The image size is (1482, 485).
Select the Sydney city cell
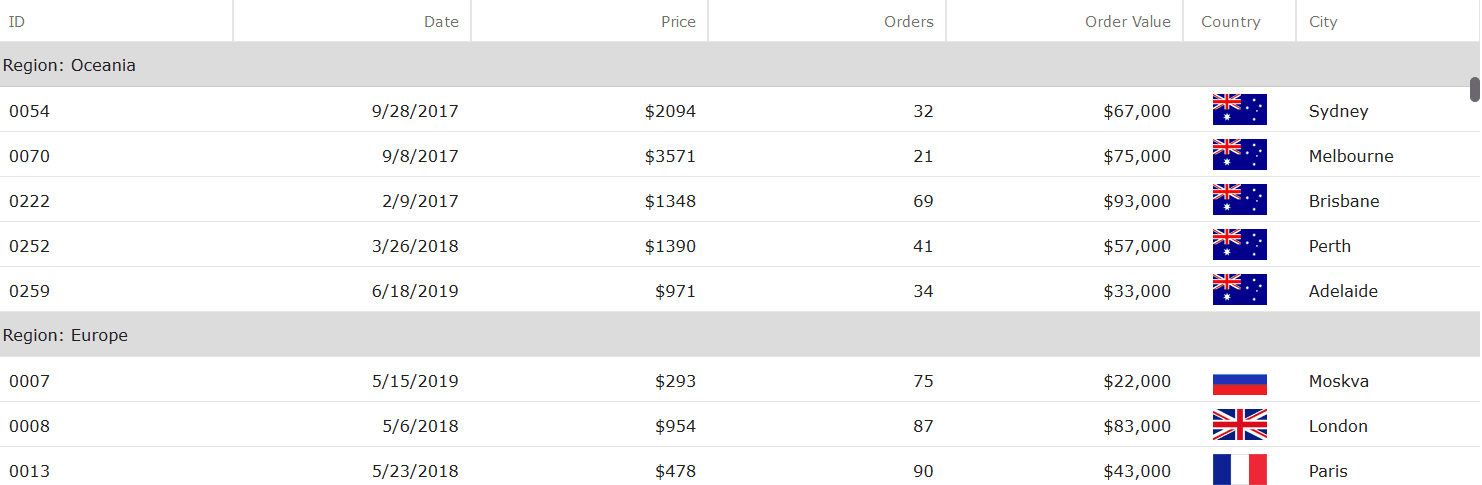pyautogui.click(x=1338, y=111)
